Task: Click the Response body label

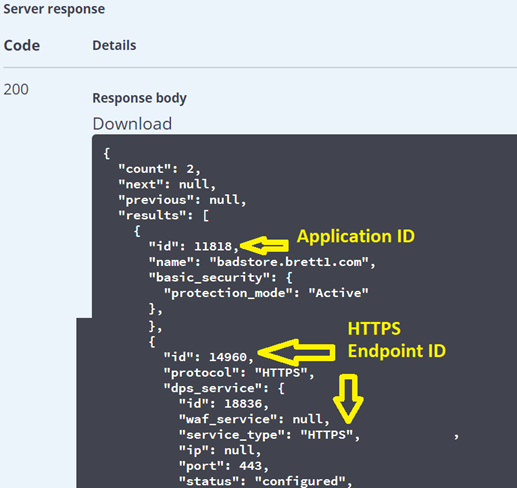Action: (139, 98)
